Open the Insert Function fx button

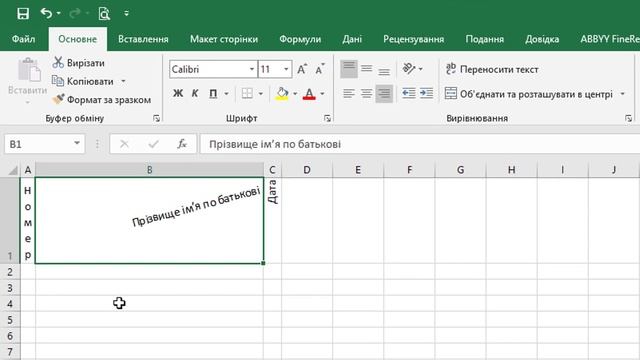(x=182, y=144)
